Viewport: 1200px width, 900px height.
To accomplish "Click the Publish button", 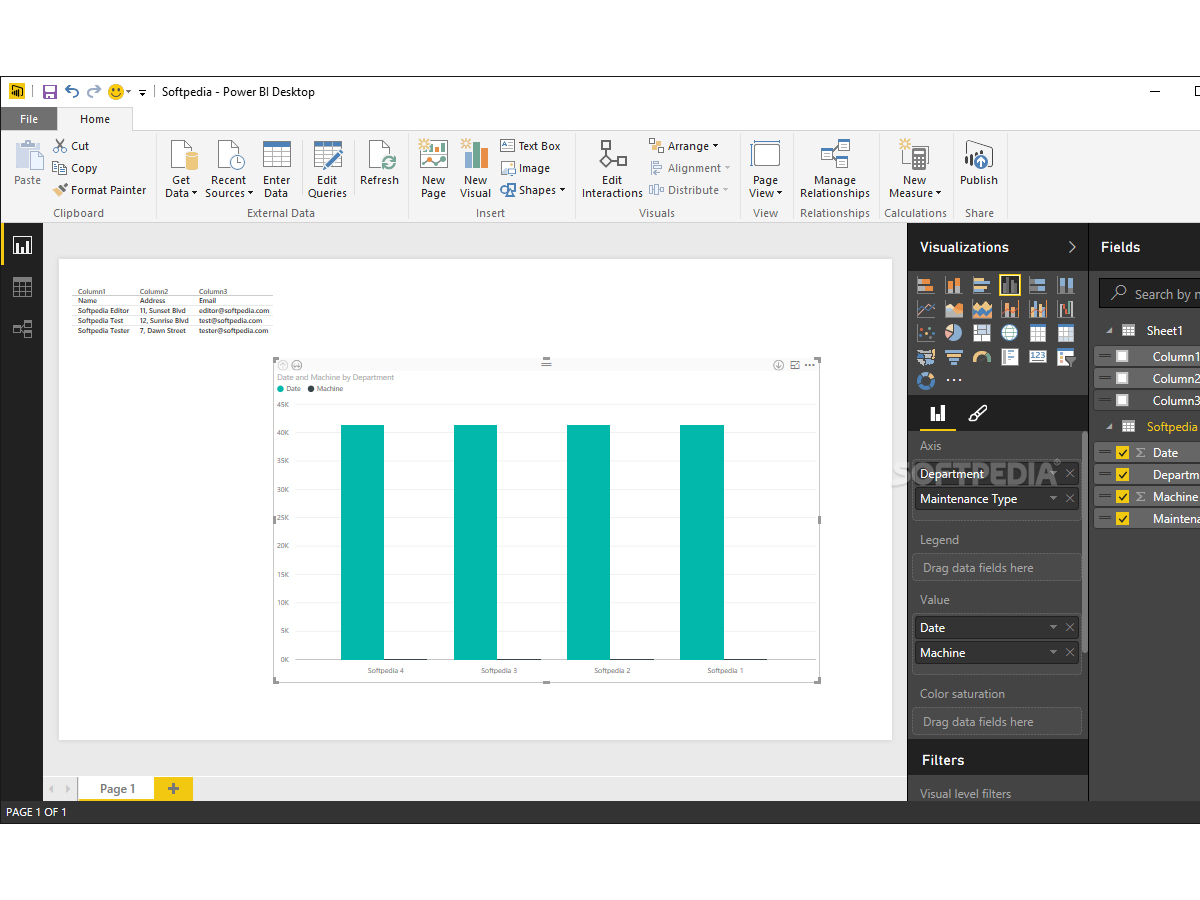I will pyautogui.click(x=978, y=165).
